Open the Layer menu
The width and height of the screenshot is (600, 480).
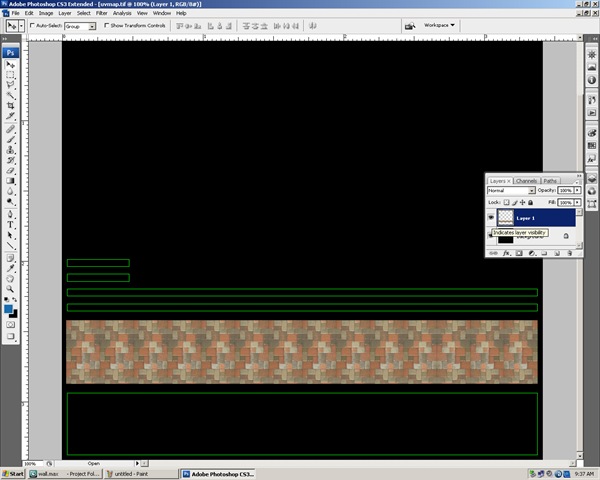65,13
